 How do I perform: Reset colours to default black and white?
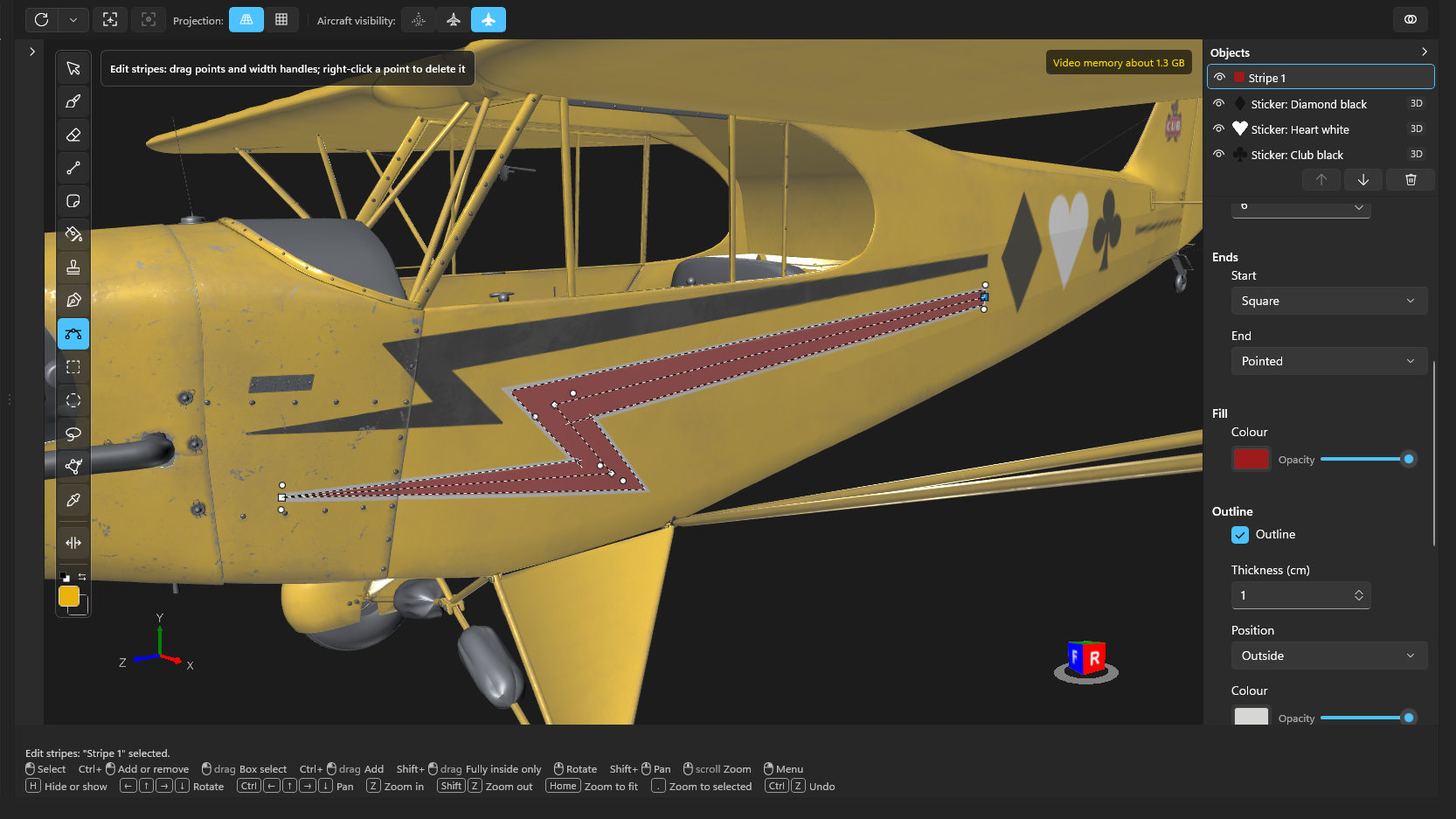pos(65,577)
